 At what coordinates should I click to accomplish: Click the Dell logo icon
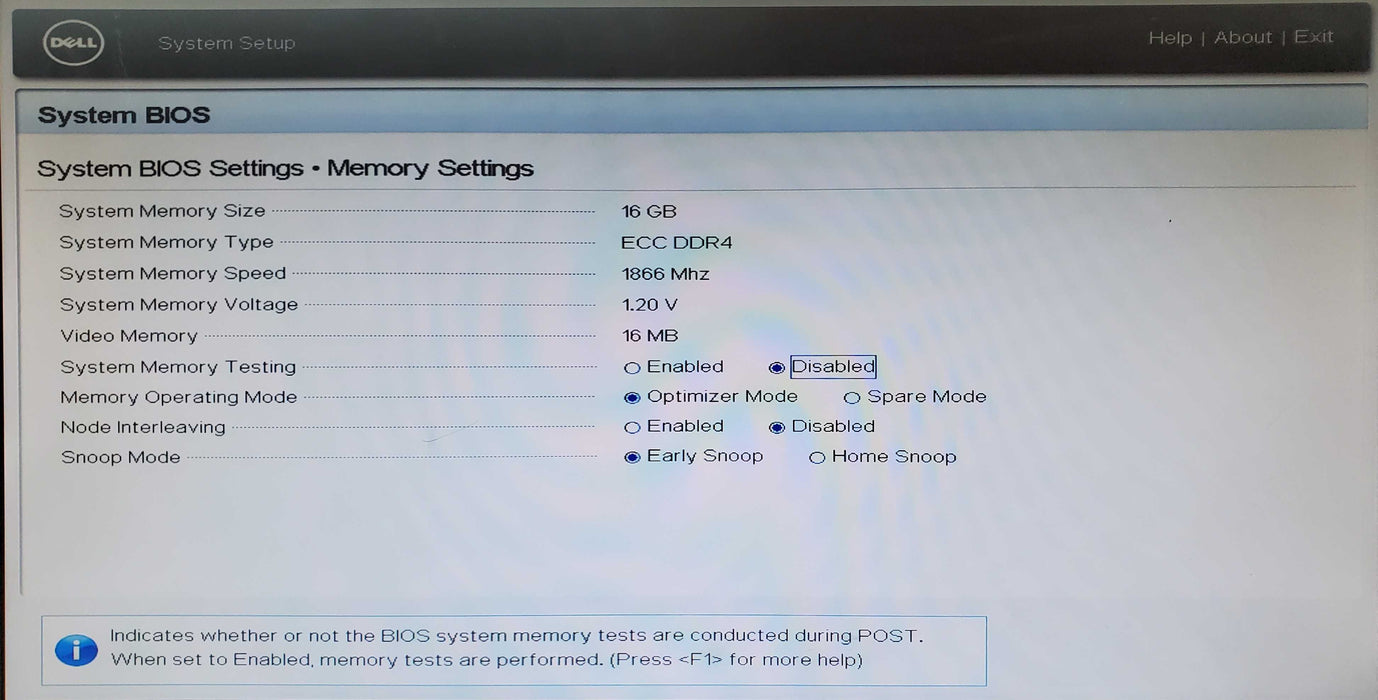73,43
